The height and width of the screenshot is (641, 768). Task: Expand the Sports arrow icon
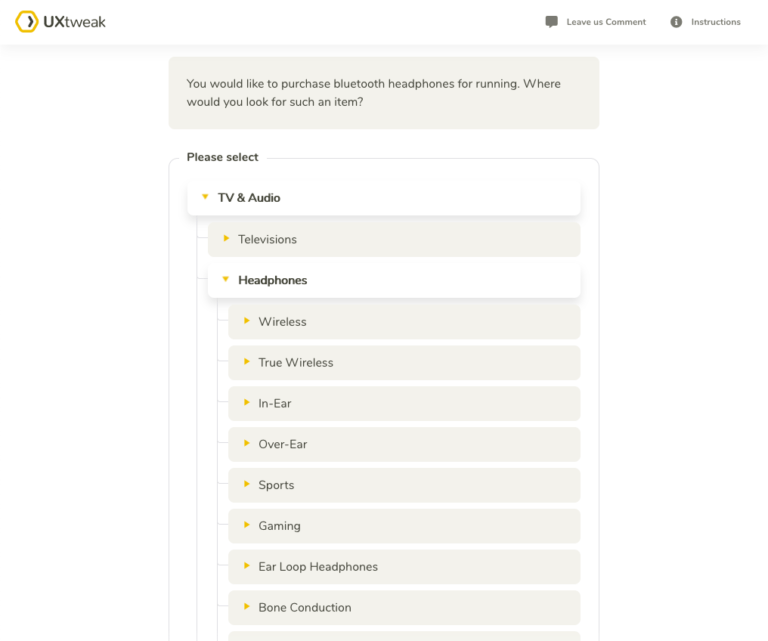click(x=247, y=485)
